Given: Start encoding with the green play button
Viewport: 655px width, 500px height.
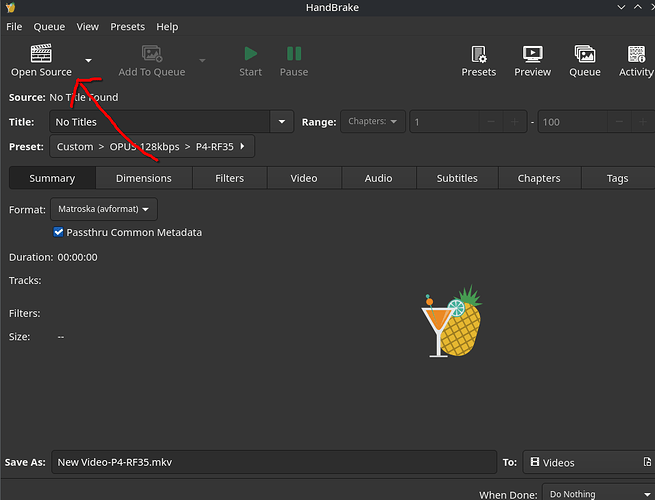Looking at the screenshot, I should pos(251,53).
